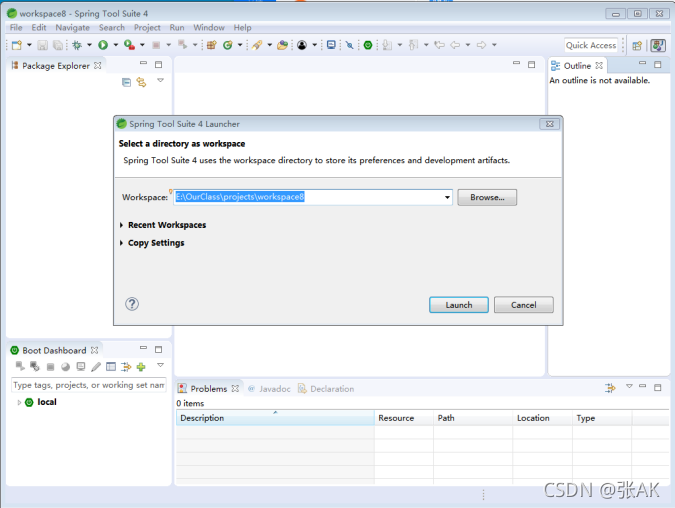Click the New Java Class green icon
The height and width of the screenshot is (508, 675).
click(x=228, y=45)
